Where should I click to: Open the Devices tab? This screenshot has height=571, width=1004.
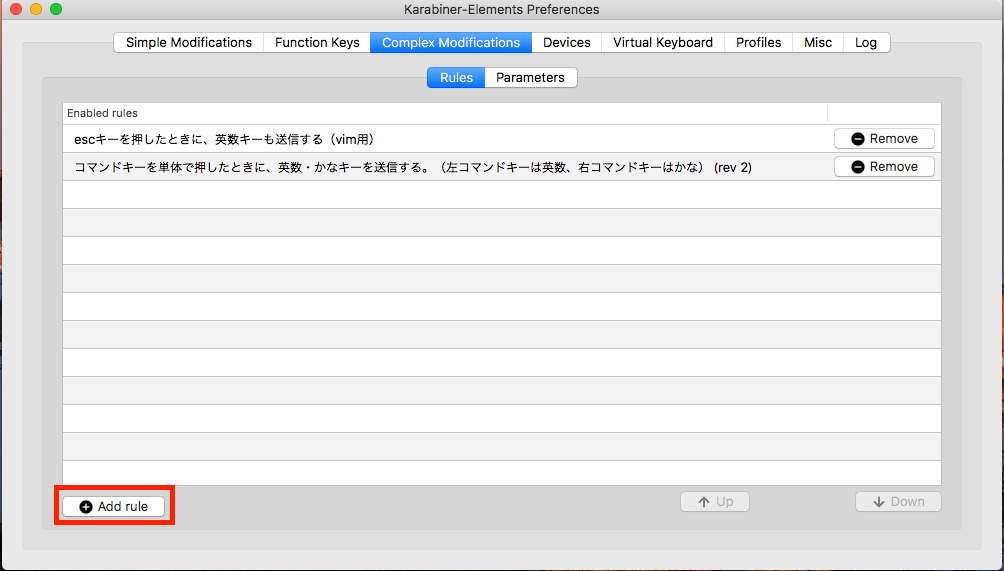pyautogui.click(x=567, y=42)
